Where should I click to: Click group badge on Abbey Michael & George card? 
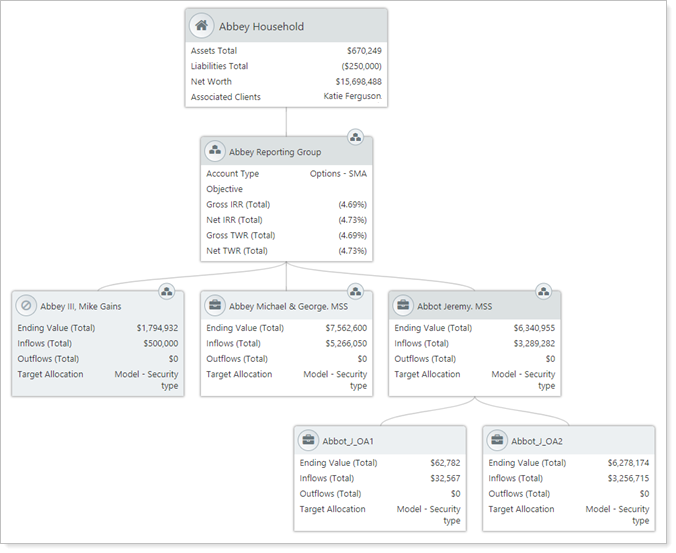pyautogui.click(x=355, y=291)
